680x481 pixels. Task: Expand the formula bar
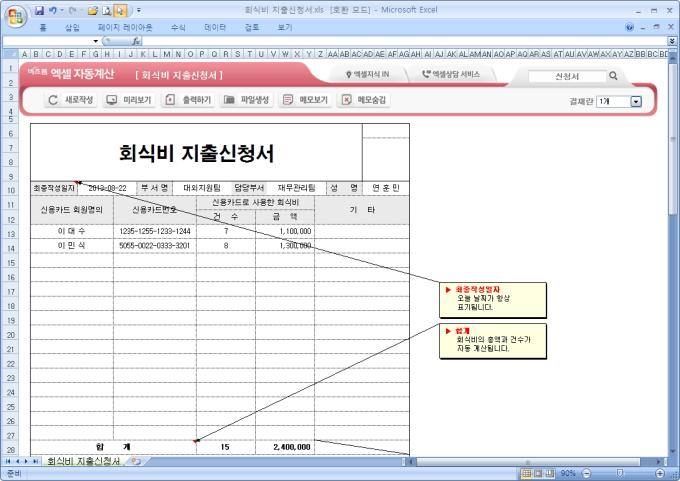(672, 41)
